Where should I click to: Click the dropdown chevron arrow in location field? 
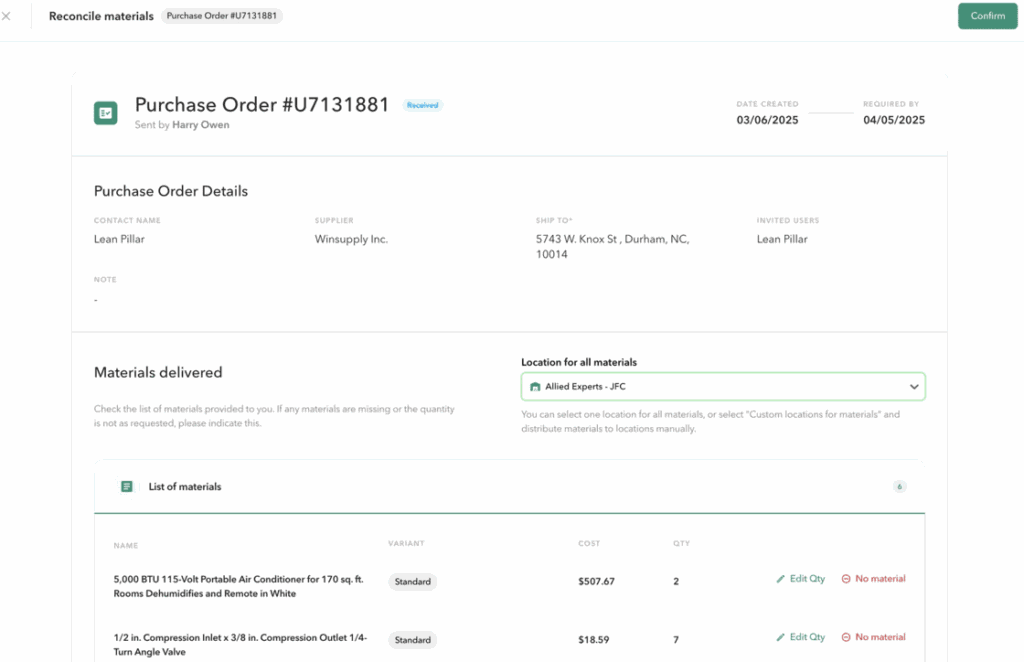pyautogui.click(x=914, y=386)
